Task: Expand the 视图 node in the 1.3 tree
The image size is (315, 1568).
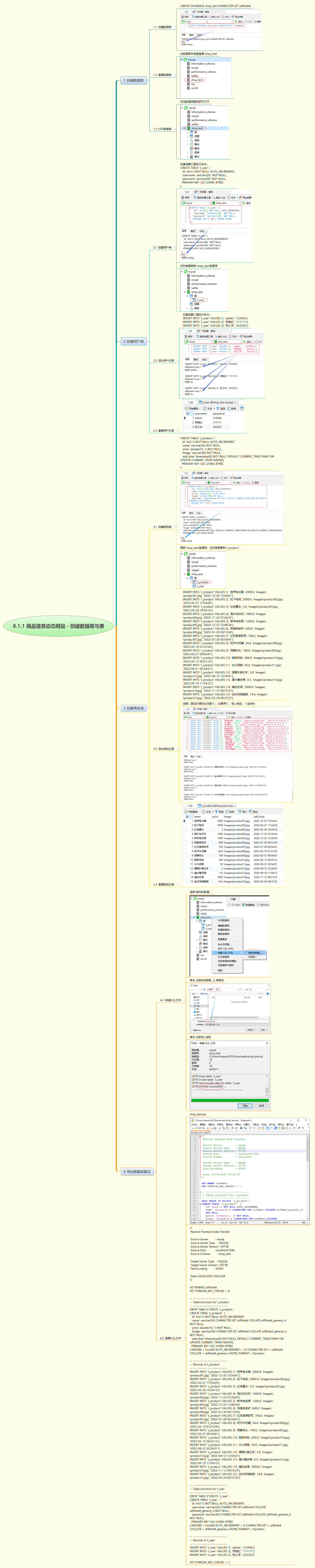Action: click(188, 136)
